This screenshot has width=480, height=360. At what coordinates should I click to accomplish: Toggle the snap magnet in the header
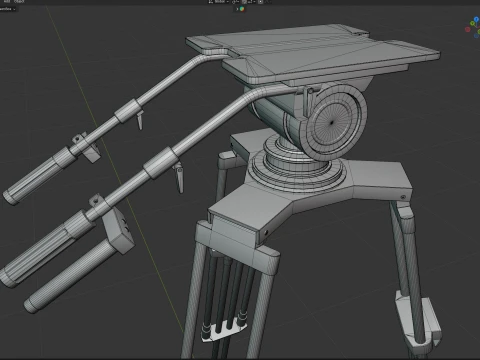click(244, 2)
